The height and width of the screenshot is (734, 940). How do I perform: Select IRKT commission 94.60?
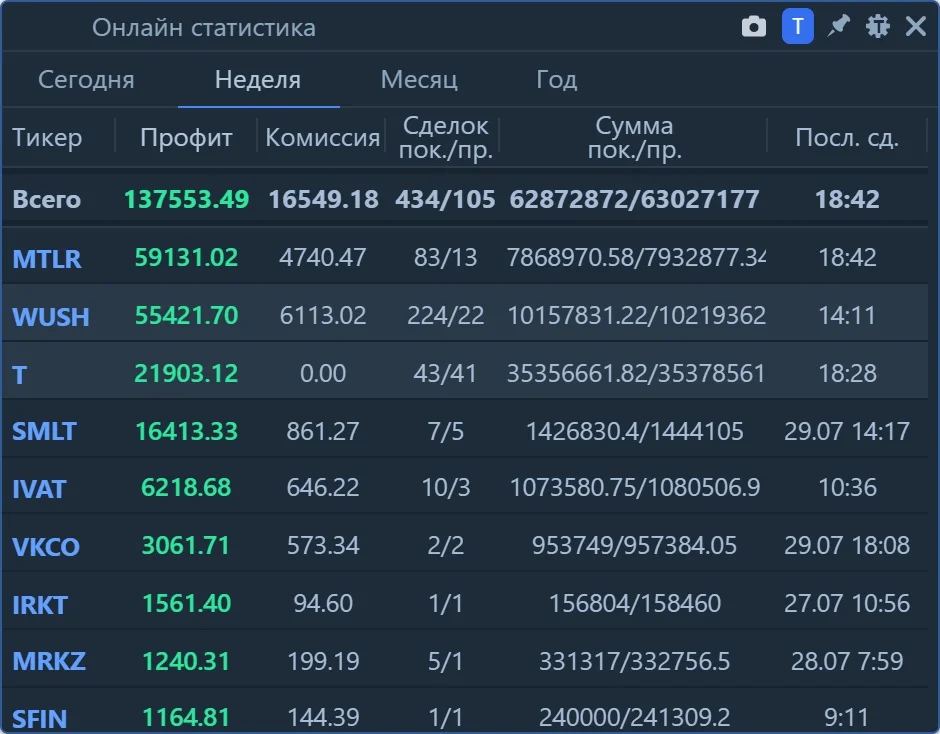click(x=323, y=603)
